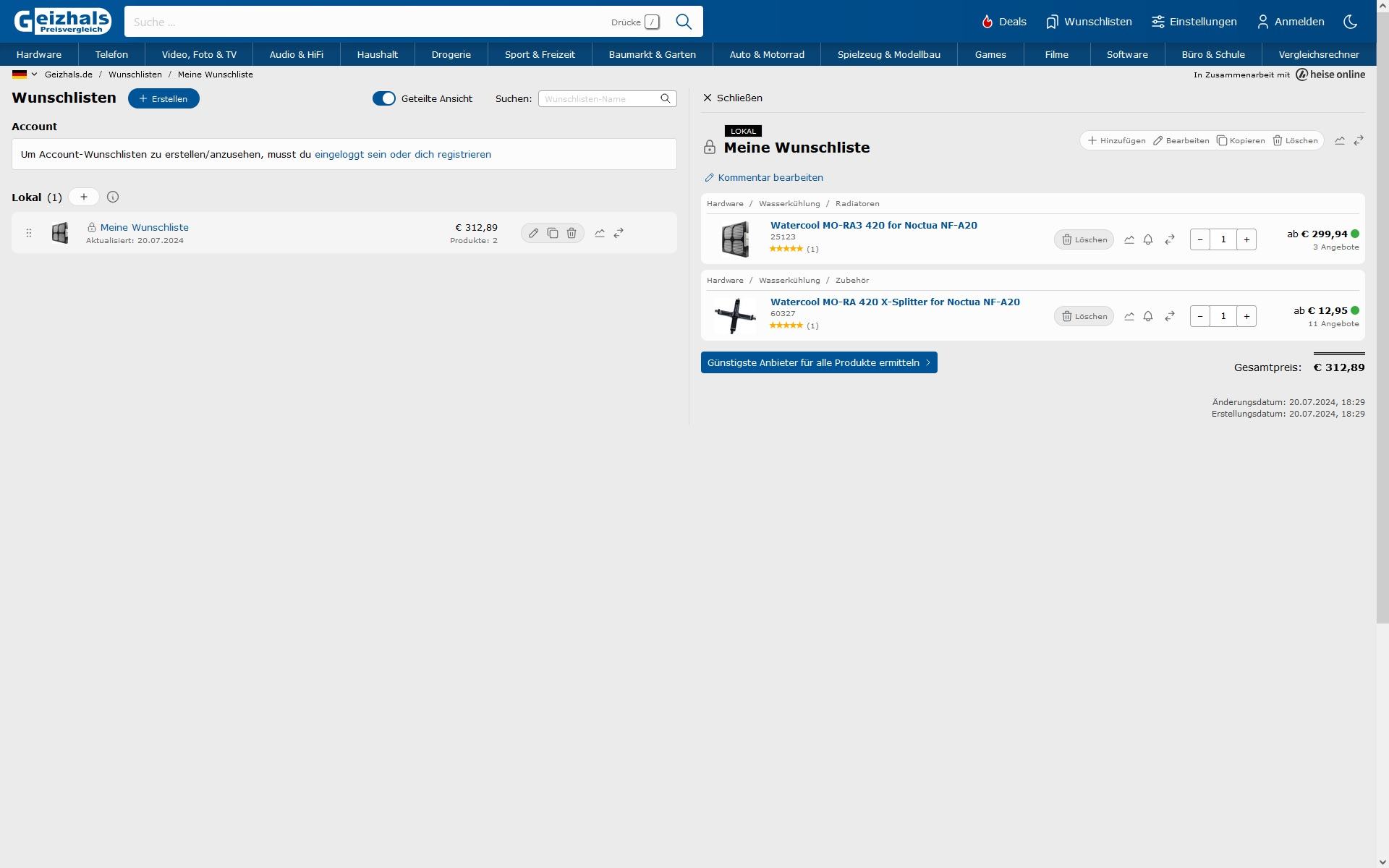
Task: Click trash icon in Meine Wunschliste list row
Action: [x=572, y=233]
